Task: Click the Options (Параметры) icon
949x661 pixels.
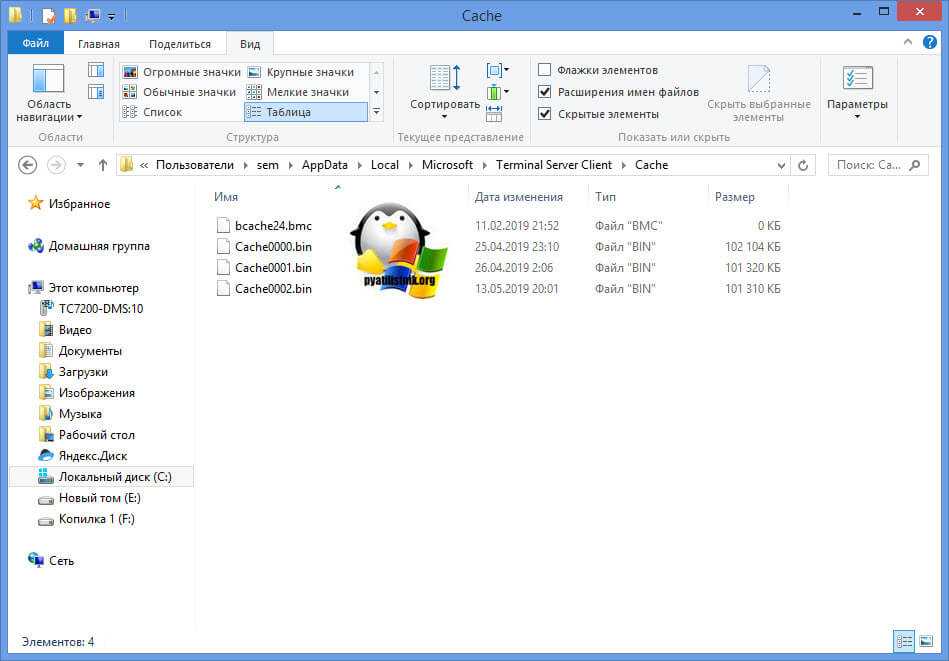Action: (x=857, y=80)
